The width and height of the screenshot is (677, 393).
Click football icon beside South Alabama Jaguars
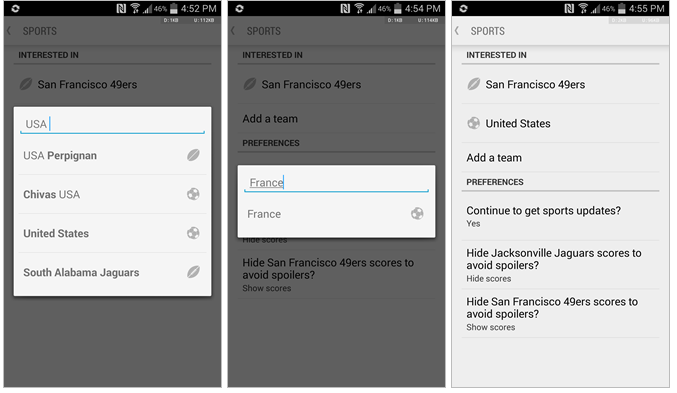coord(193,272)
